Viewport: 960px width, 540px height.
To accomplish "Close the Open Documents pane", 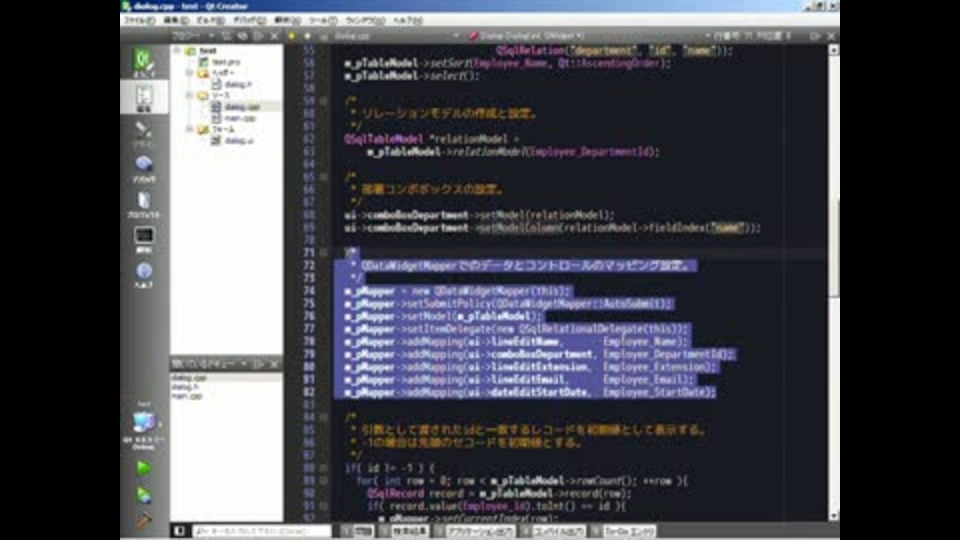I will tap(274, 364).
